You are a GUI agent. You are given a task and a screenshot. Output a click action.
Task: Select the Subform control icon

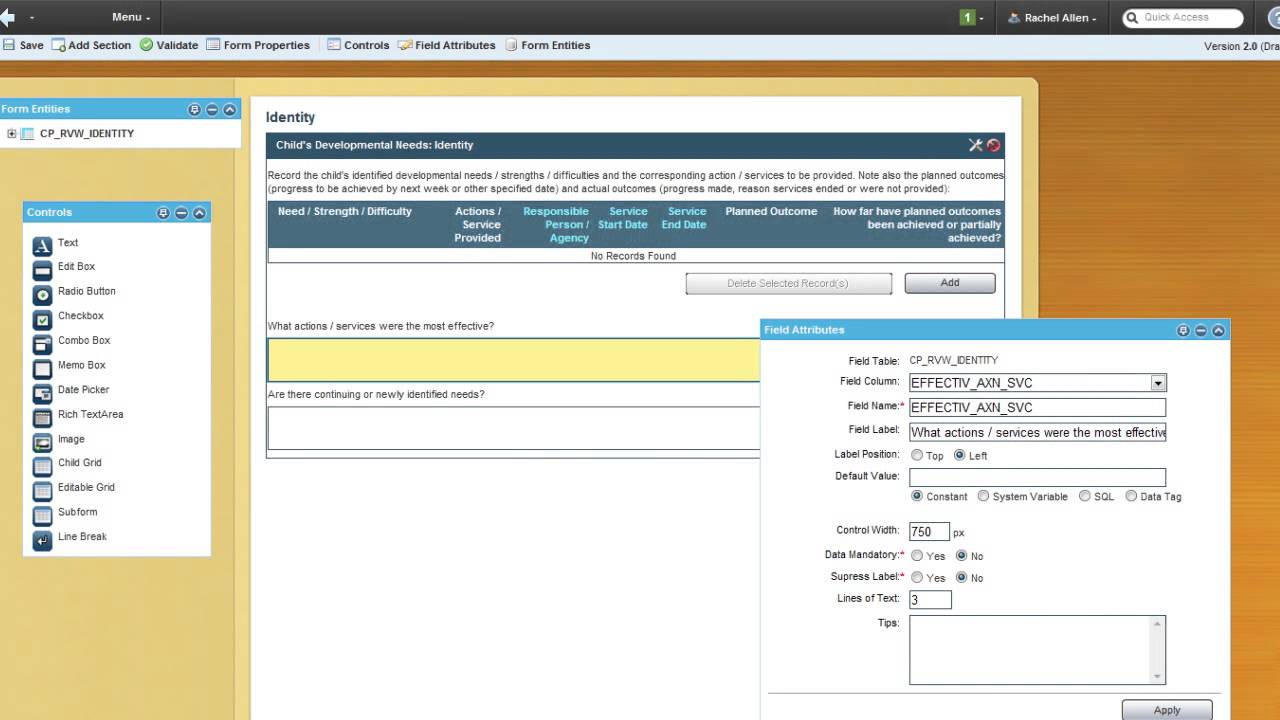42,516
